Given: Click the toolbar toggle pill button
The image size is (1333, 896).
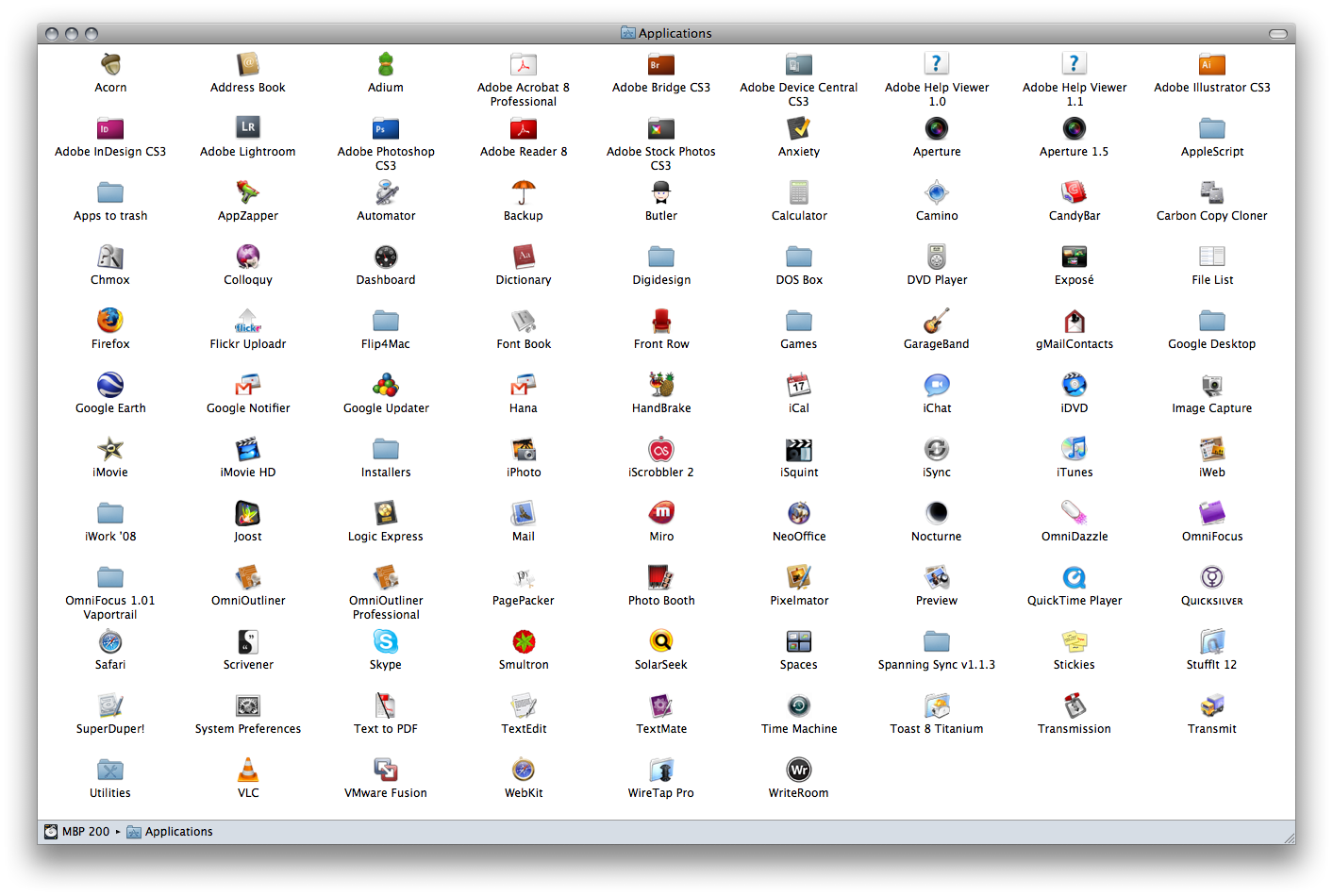Looking at the screenshot, I should [1278, 33].
